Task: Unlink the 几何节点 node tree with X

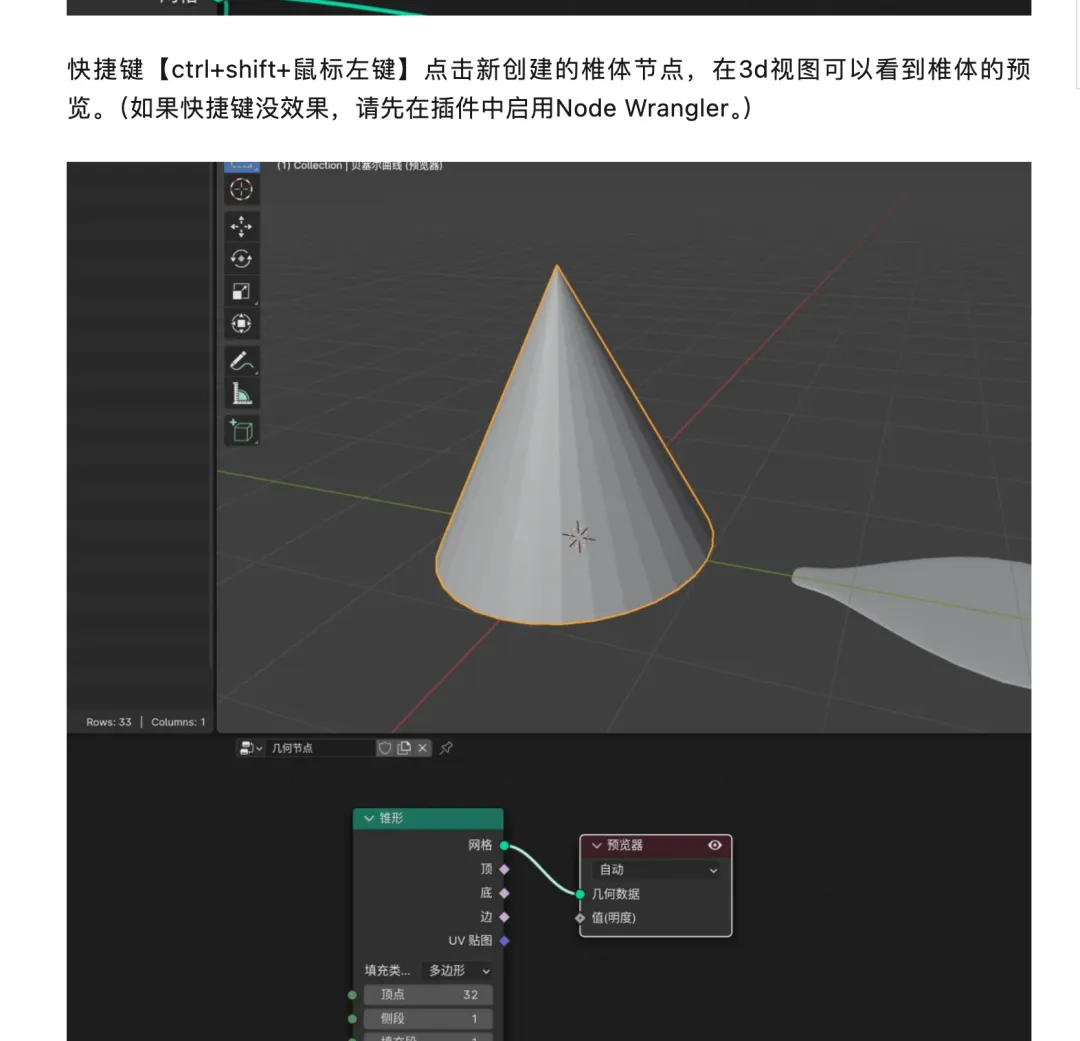Action: point(423,748)
